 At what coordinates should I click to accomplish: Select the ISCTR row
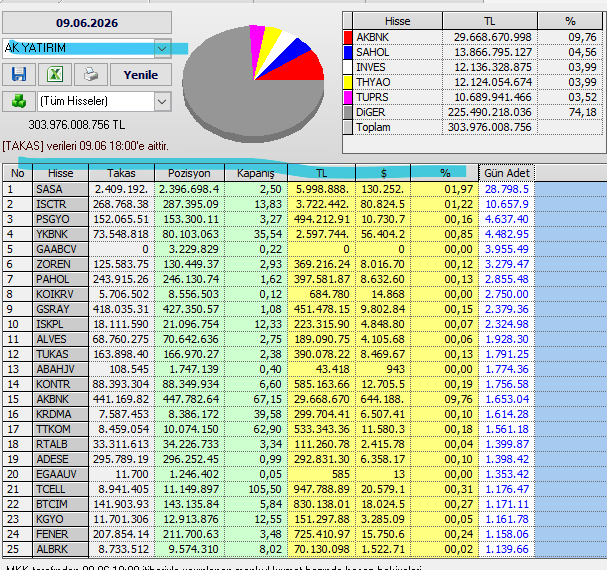point(268,204)
